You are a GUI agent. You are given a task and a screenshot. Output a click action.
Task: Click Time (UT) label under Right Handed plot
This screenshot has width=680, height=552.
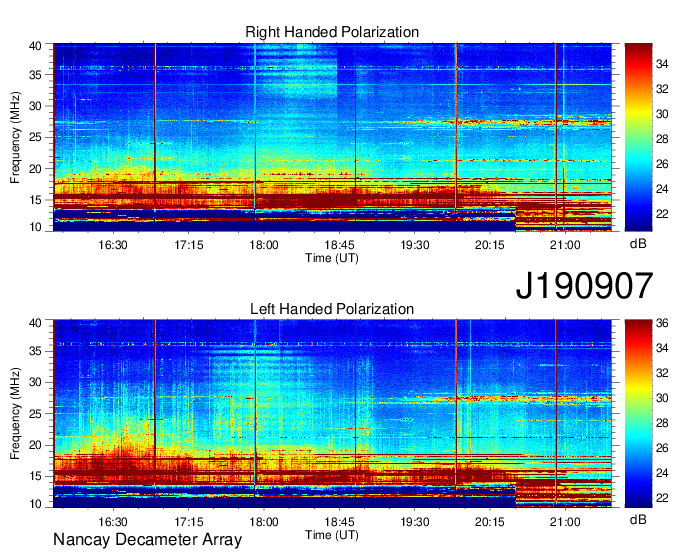click(x=332, y=258)
